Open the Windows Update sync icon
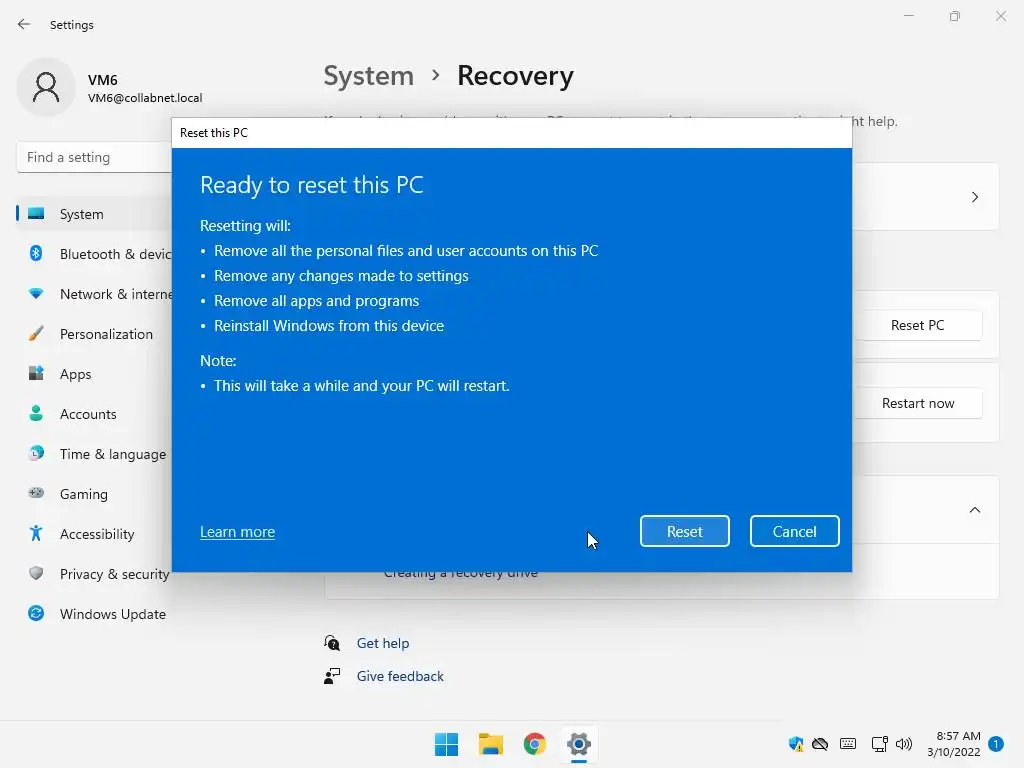Screen dimensions: 1024x768 pyautogui.click(x=36, y=613)
